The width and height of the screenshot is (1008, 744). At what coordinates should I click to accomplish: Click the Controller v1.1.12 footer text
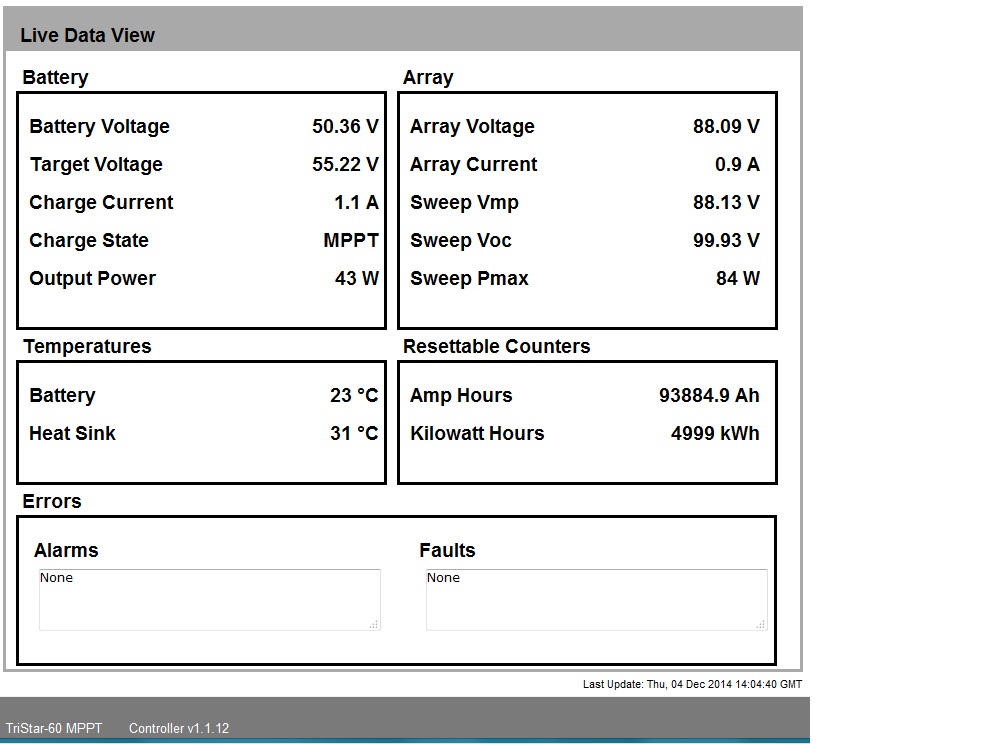(x=179, y=729)
